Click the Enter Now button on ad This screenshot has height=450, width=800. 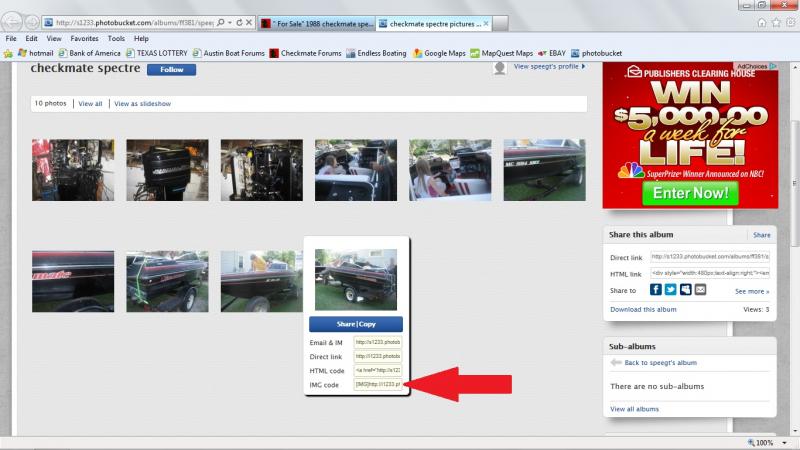pyautogui.click(x=690, y=193)
